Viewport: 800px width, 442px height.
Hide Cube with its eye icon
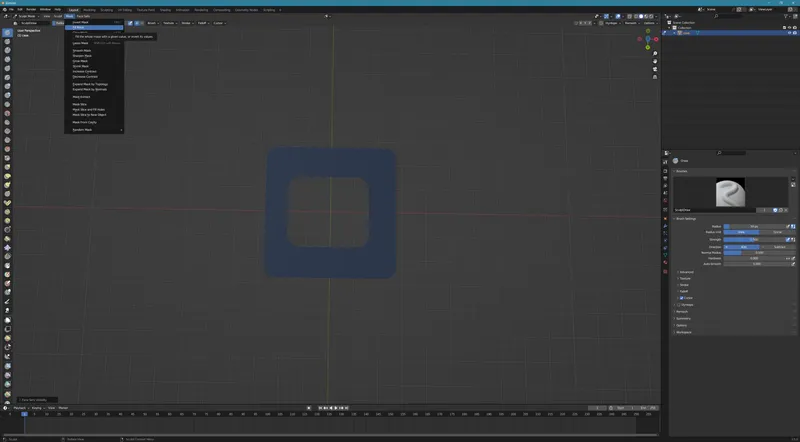[789, 33]
